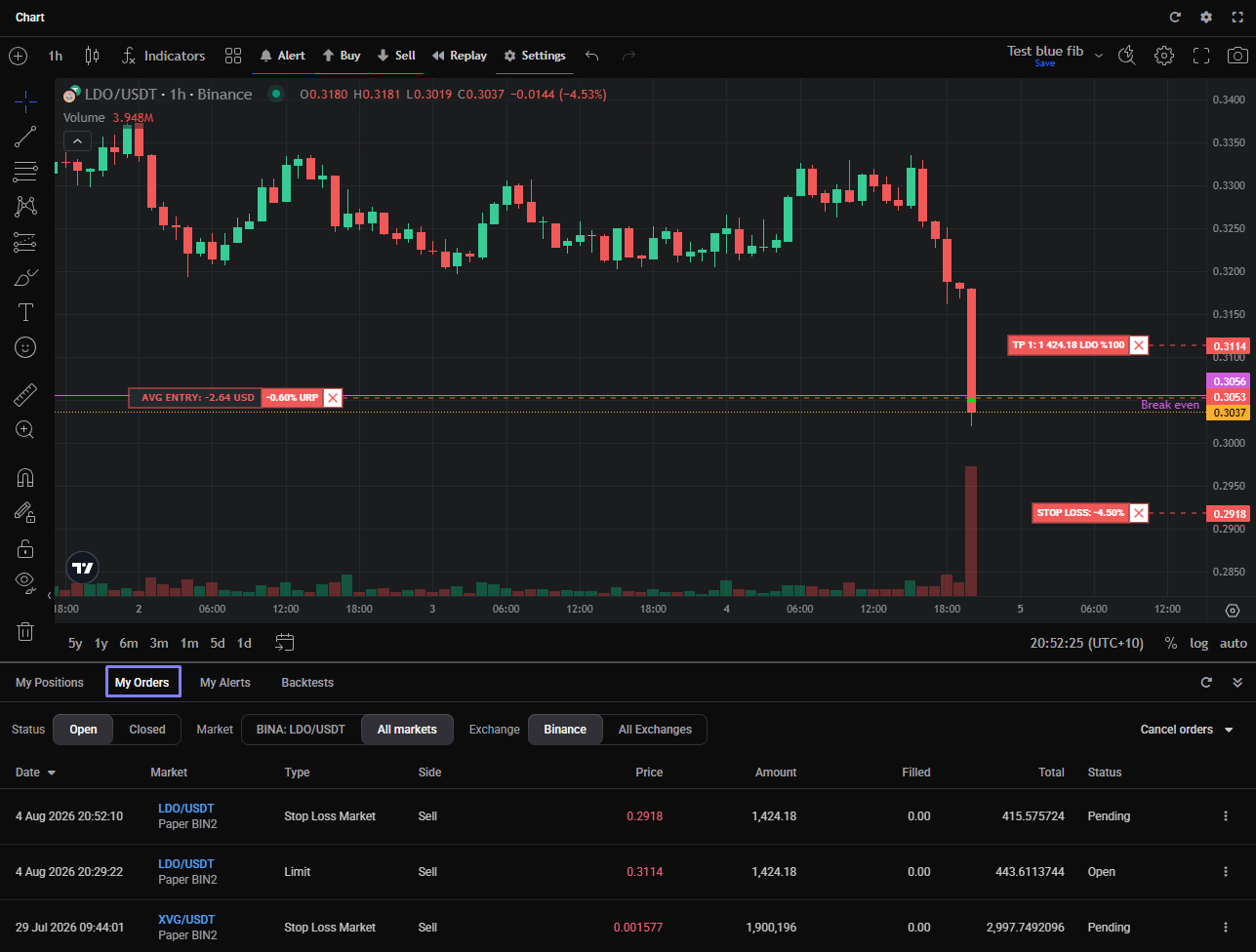Open the Indicators dialog
Screen dimensions: 1256x952
click(163, 56)
